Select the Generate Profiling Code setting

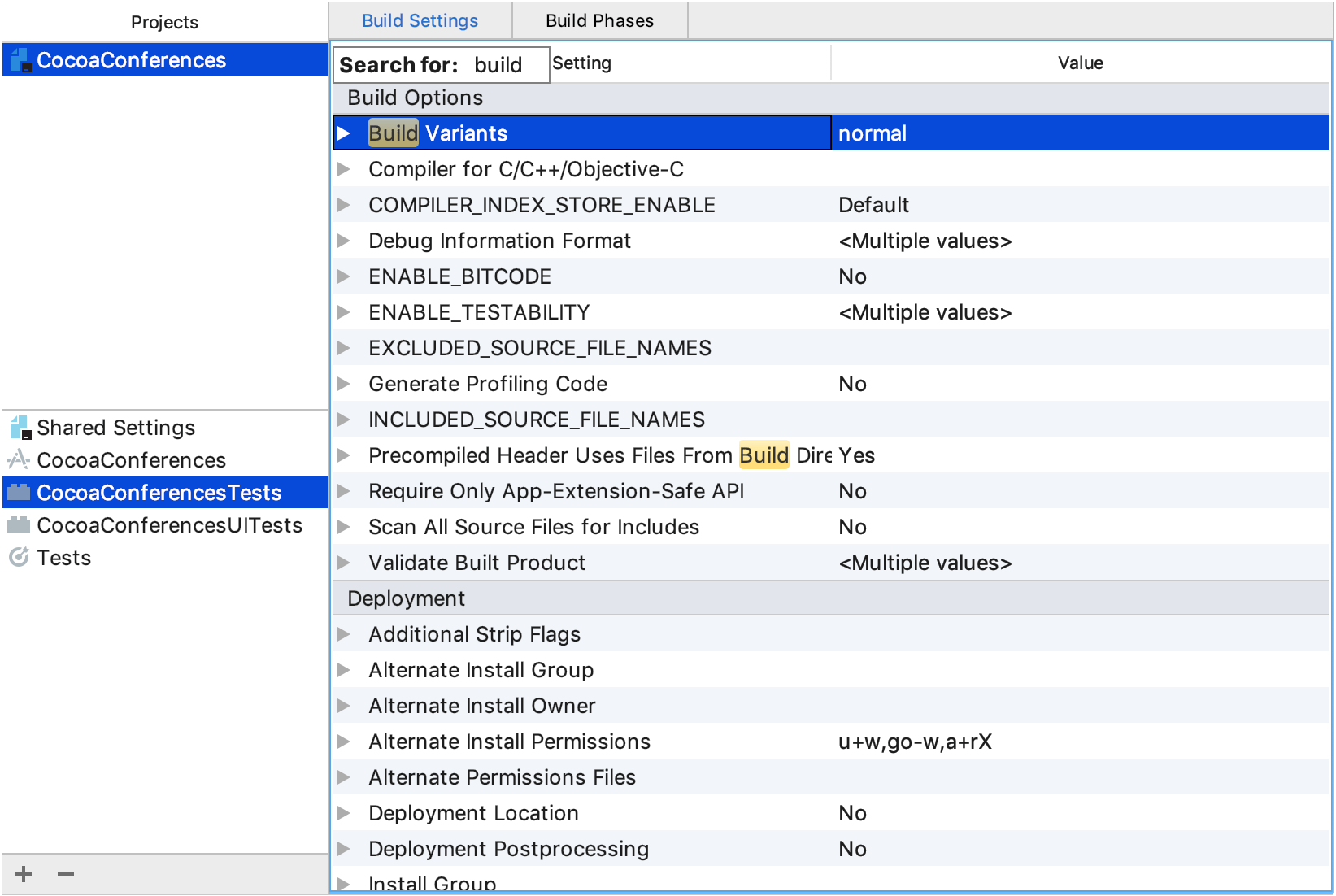(488, 384)
